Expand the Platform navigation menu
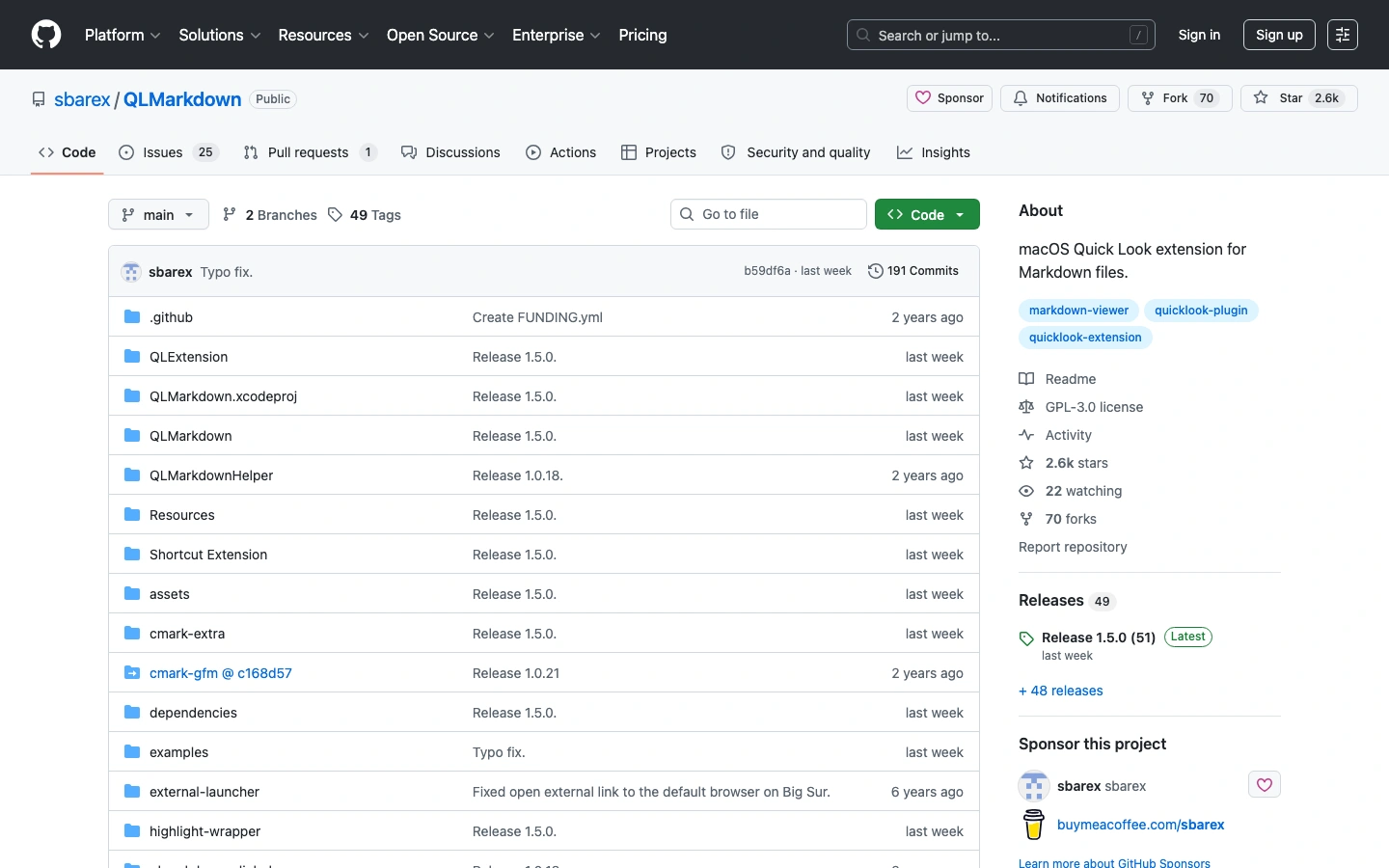Screen dimensions: 1389x868 (x=123, y=35)
